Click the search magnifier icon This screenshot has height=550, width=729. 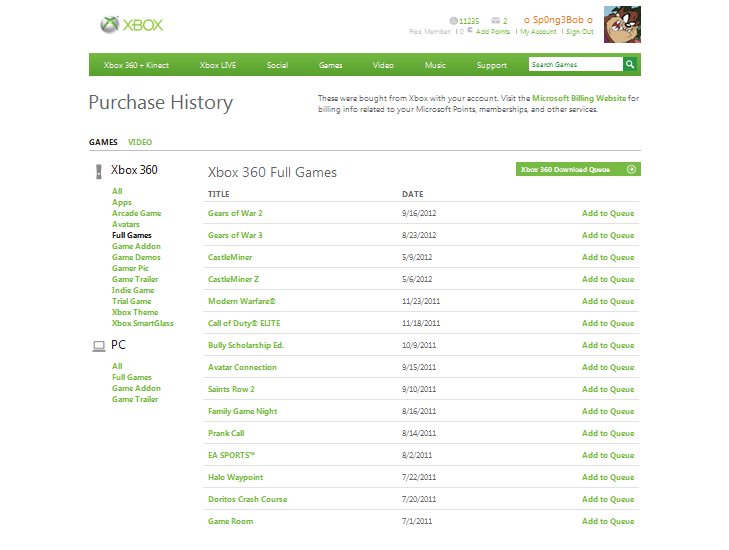point(630,64)
